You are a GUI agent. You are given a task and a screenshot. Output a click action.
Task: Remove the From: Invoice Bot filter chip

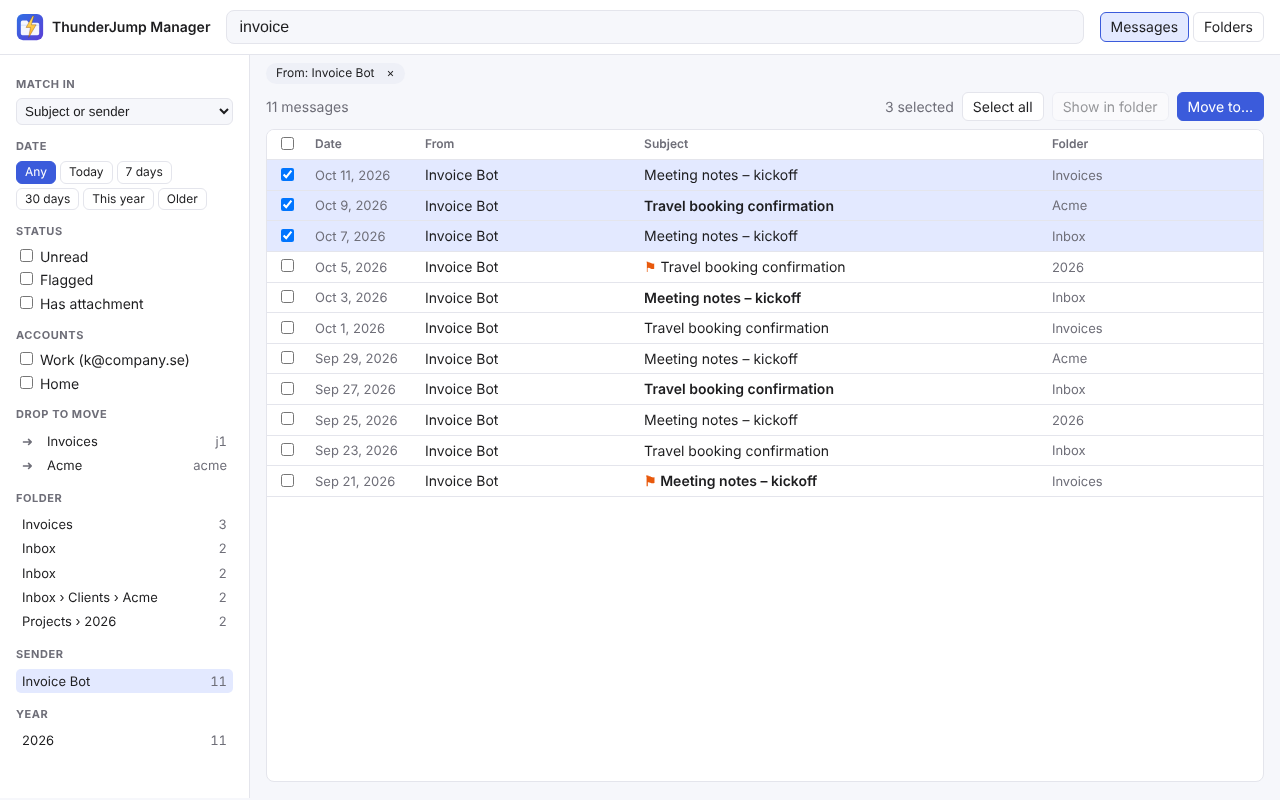[x=390, y=73]
